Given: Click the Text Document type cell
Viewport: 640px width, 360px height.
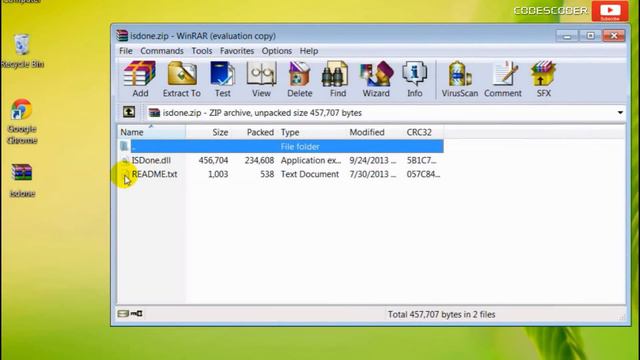Looking at the screenshot, I should [x=310, y=174].
